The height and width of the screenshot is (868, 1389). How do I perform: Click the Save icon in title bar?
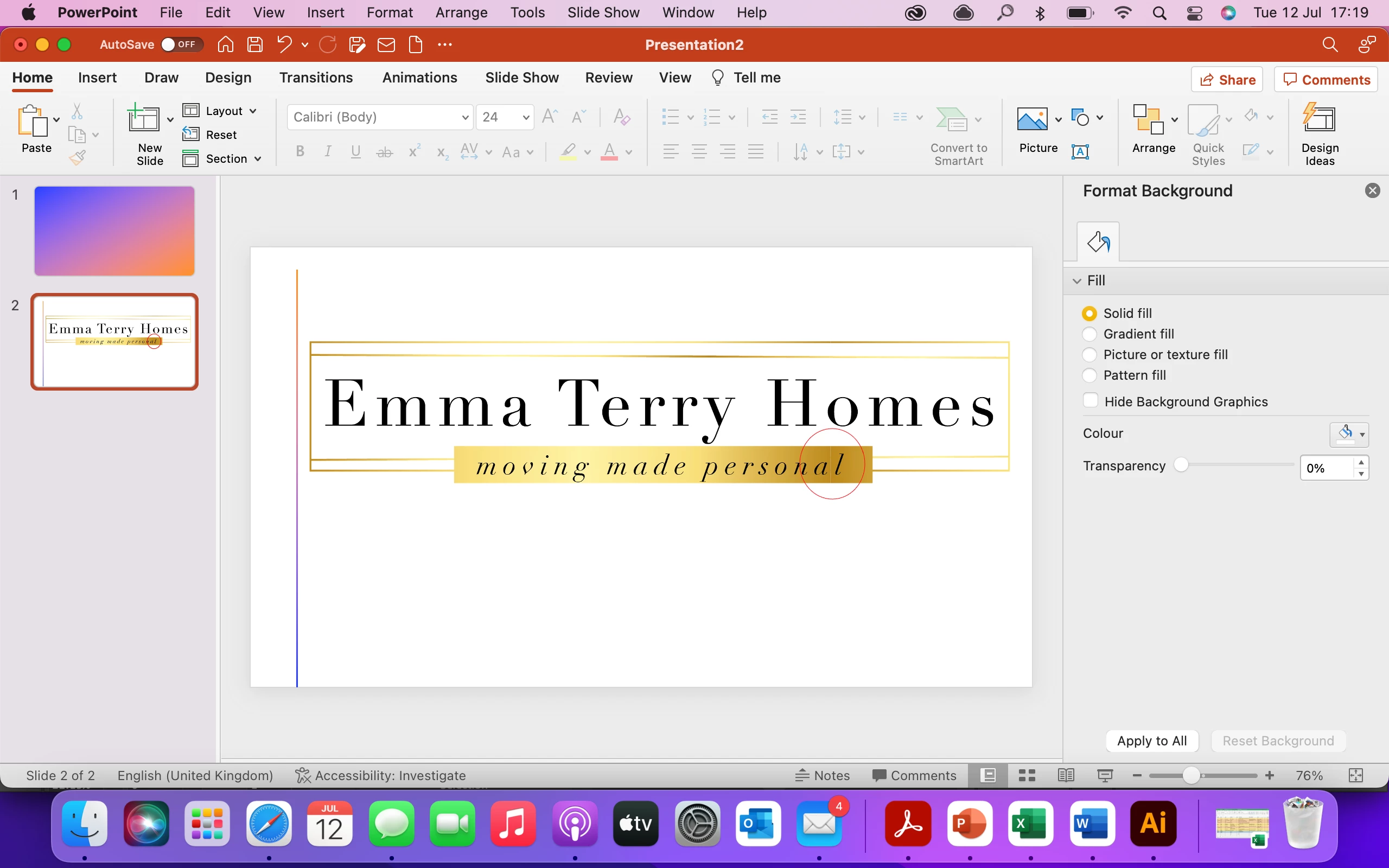pyautogui.click(x=255, y=44)
